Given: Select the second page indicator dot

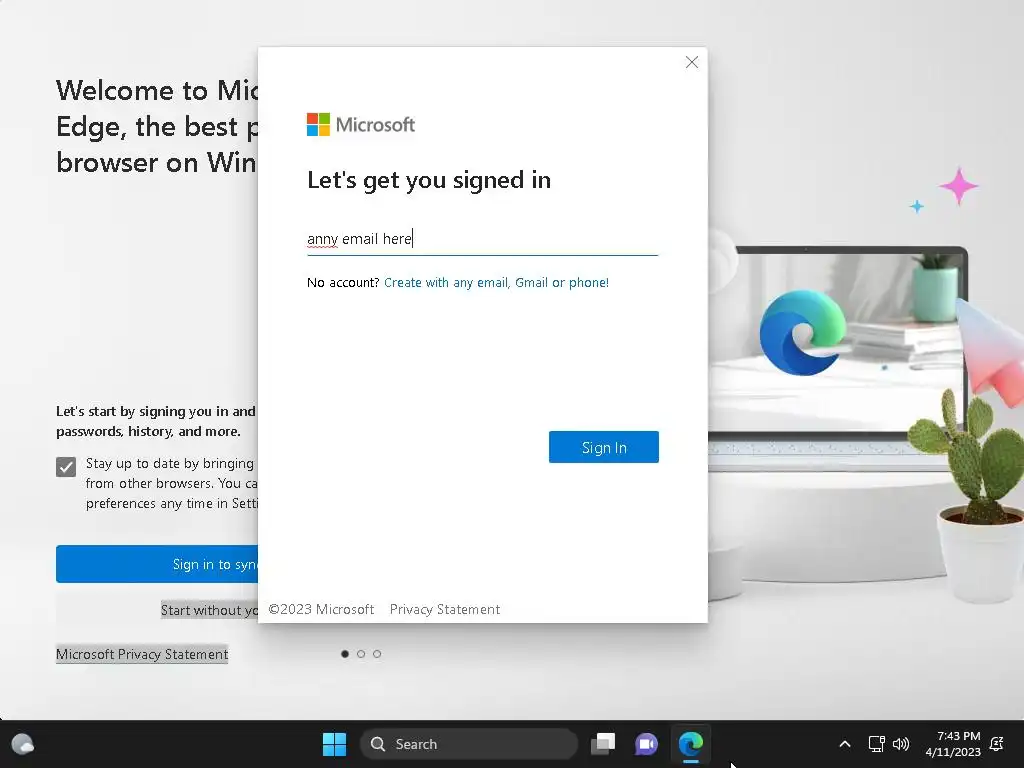Looking at the screenshot, I should point(360,654).
